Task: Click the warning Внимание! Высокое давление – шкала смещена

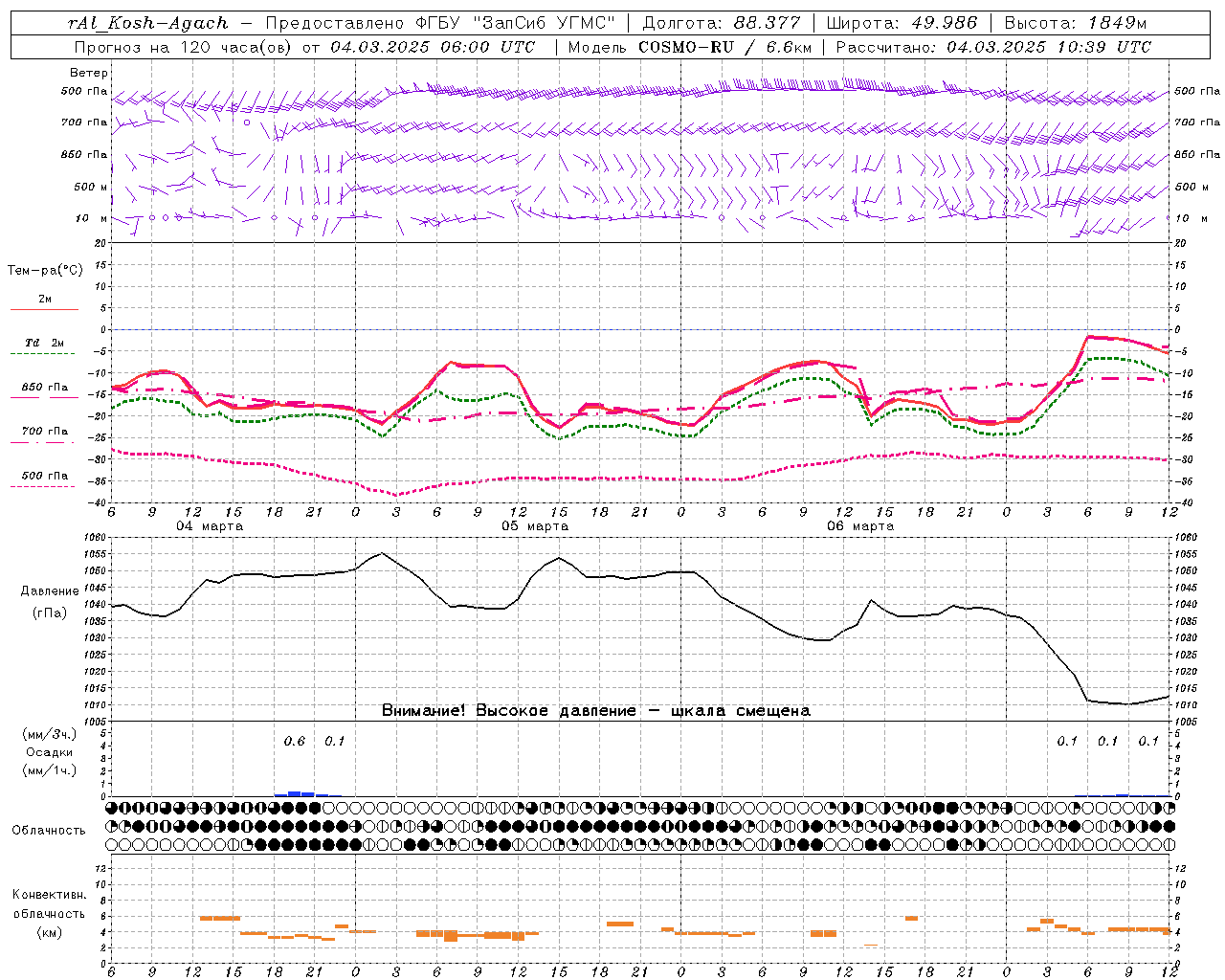Action: pyautogui.click(x=596, y=711)
